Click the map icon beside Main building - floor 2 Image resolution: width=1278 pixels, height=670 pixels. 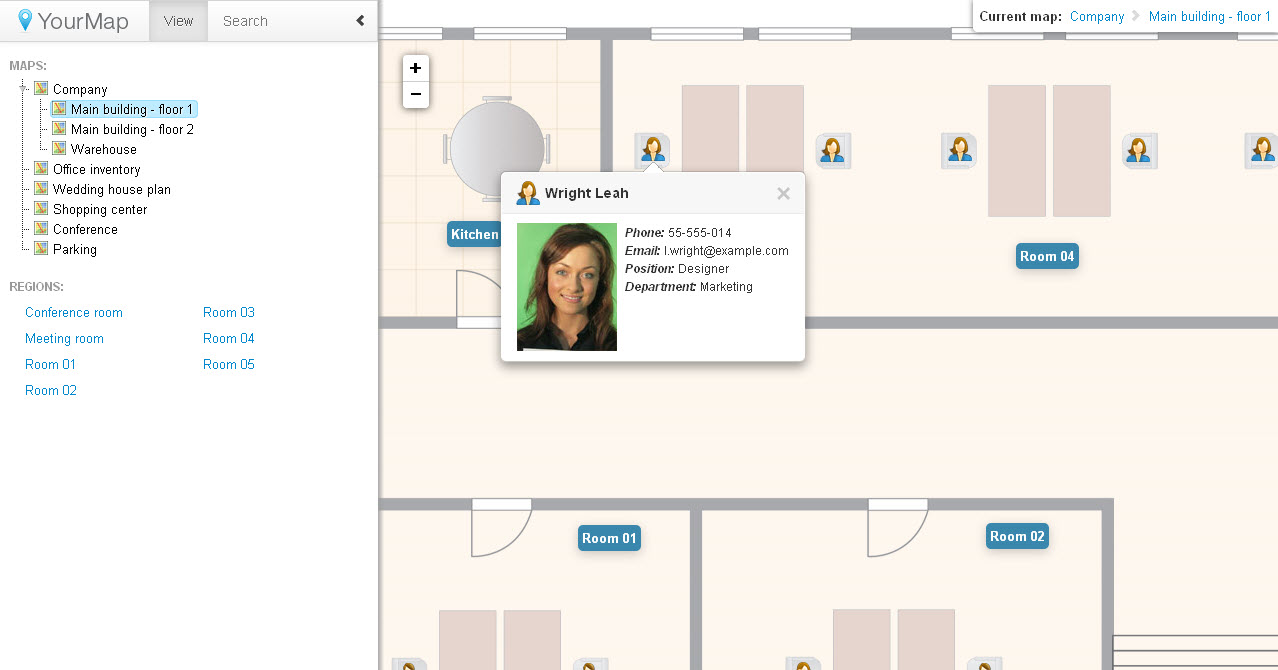pyautogui.click(x=59, y=128)
